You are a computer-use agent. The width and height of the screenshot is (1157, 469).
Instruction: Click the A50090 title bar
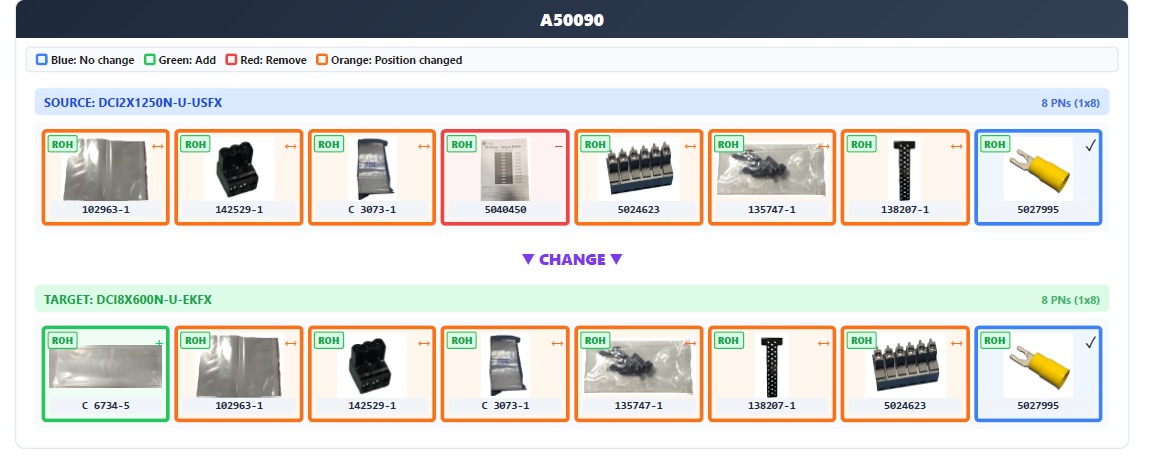(x=572, y=20)
